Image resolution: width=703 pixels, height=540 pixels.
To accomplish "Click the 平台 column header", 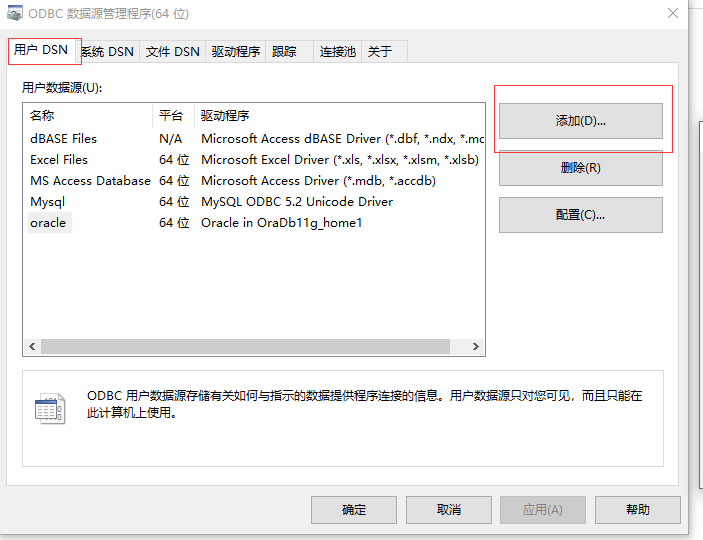I will [x=174, y=116].
